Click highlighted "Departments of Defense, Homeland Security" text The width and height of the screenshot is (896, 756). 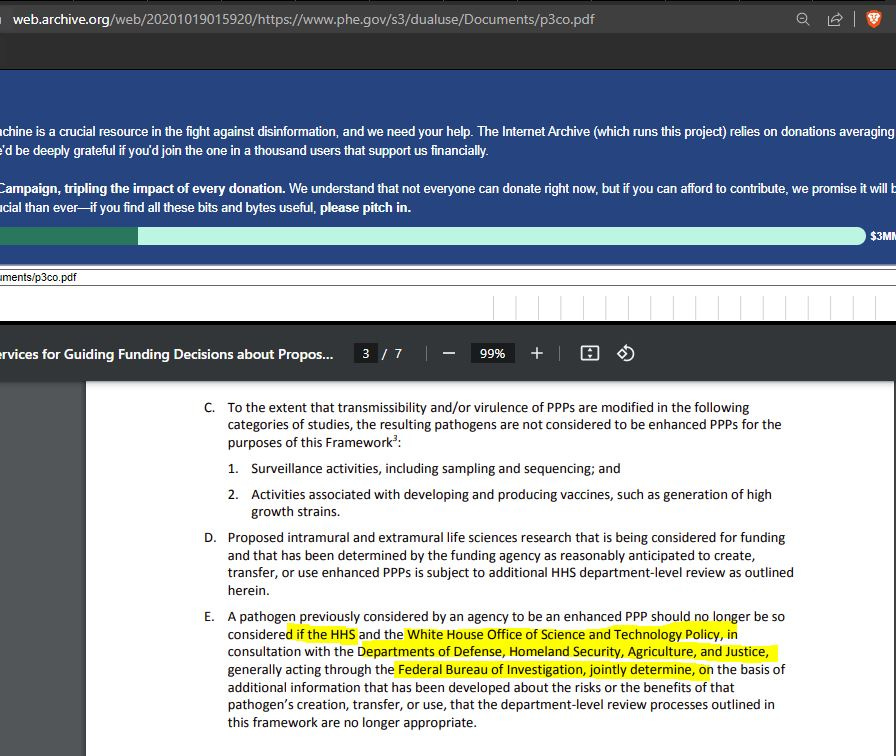point(489,652)
